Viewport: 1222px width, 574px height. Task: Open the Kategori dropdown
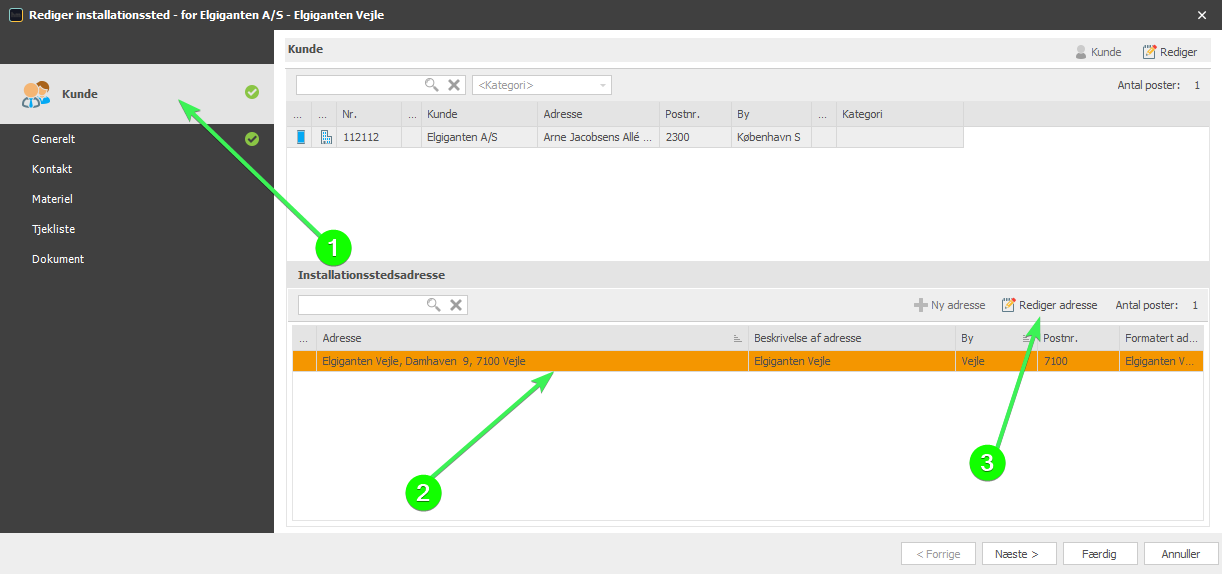[542, 85]
